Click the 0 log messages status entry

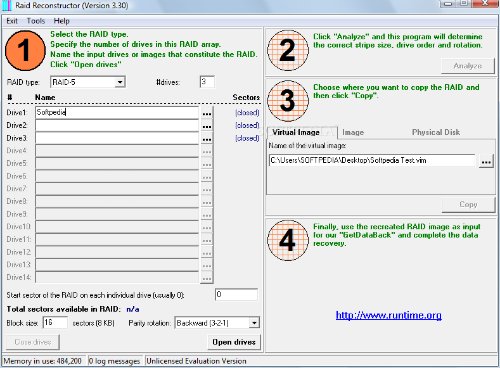click(115, 361)
